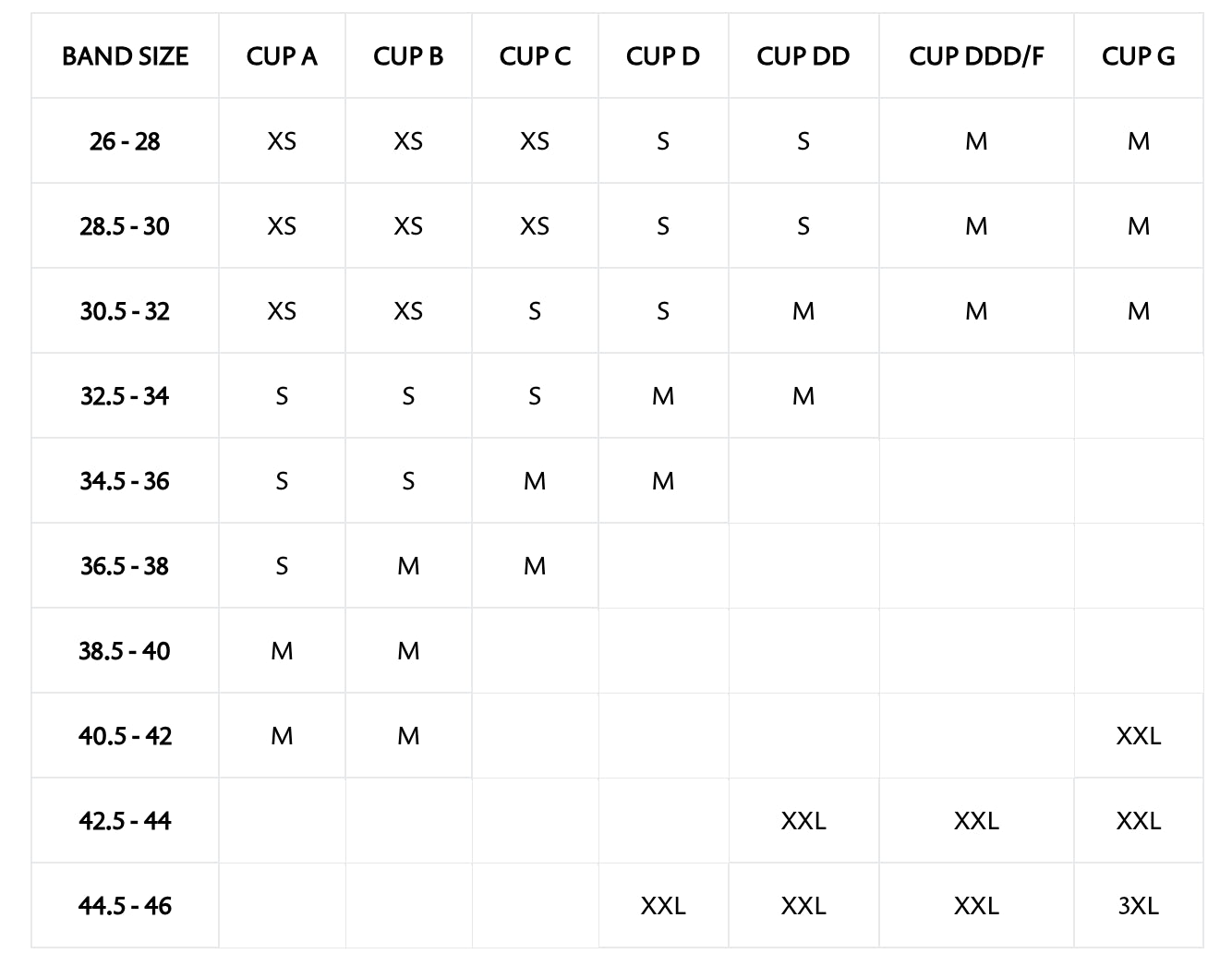The height and width of the screenshot is (966, 1232).
Task: Click the 30.5 - 32 band row label
Action: [125, 311]
